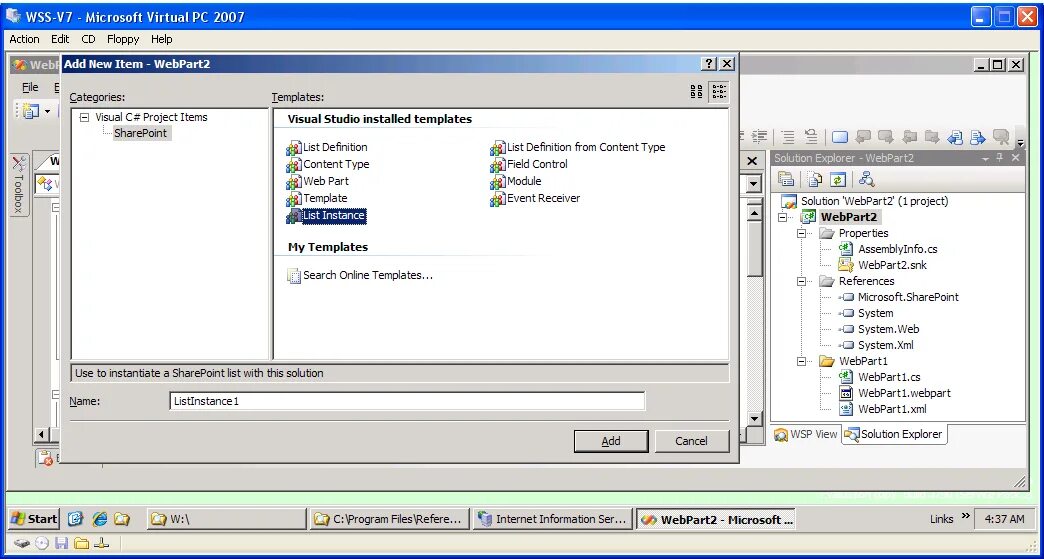Collapse Visual C# Project Items category
Screen dimensions: 1044x559
point(84,118)
